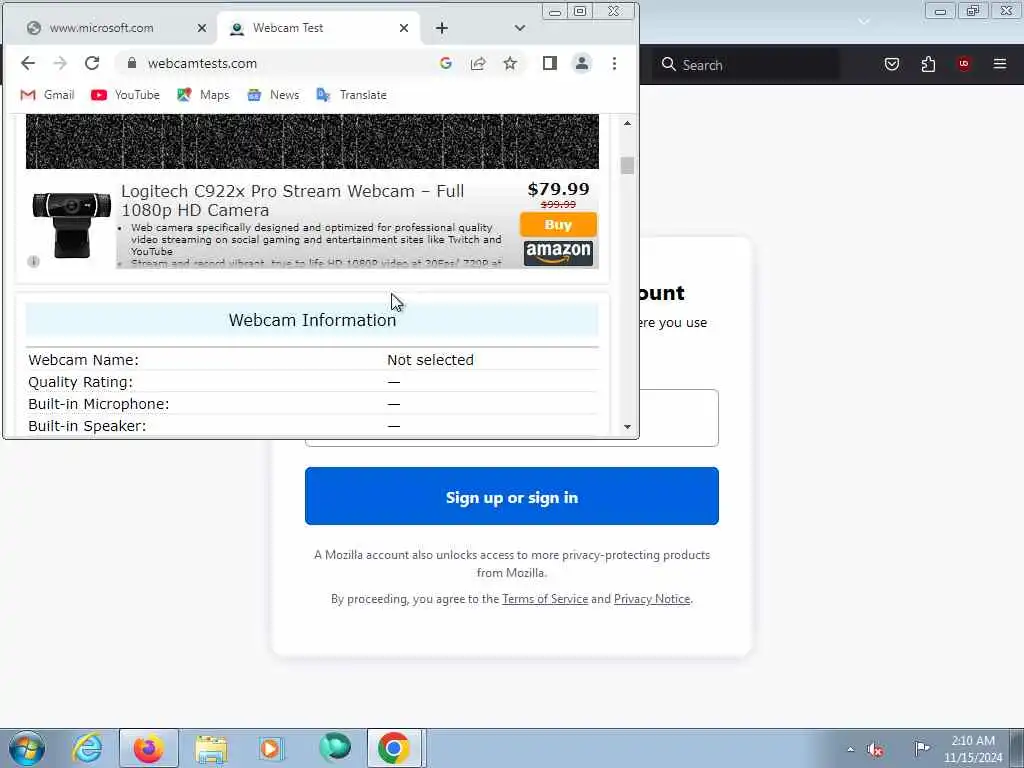Open green-blue app icon in taskbar
Viewport: 1024px width, 768px height.
pyautogui.click(x=334, y=748)
